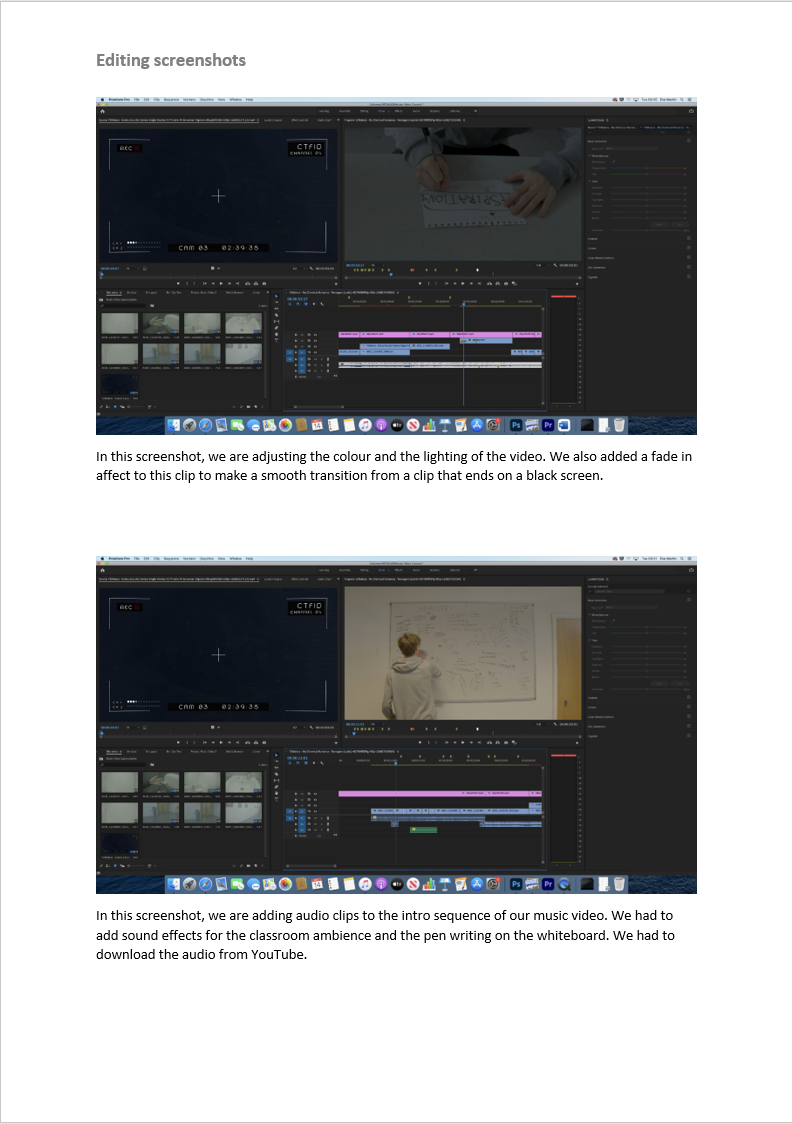Click the Source monitor timecode in first screenshot
Screen dimensions: 792x1124
coord(109,268)
